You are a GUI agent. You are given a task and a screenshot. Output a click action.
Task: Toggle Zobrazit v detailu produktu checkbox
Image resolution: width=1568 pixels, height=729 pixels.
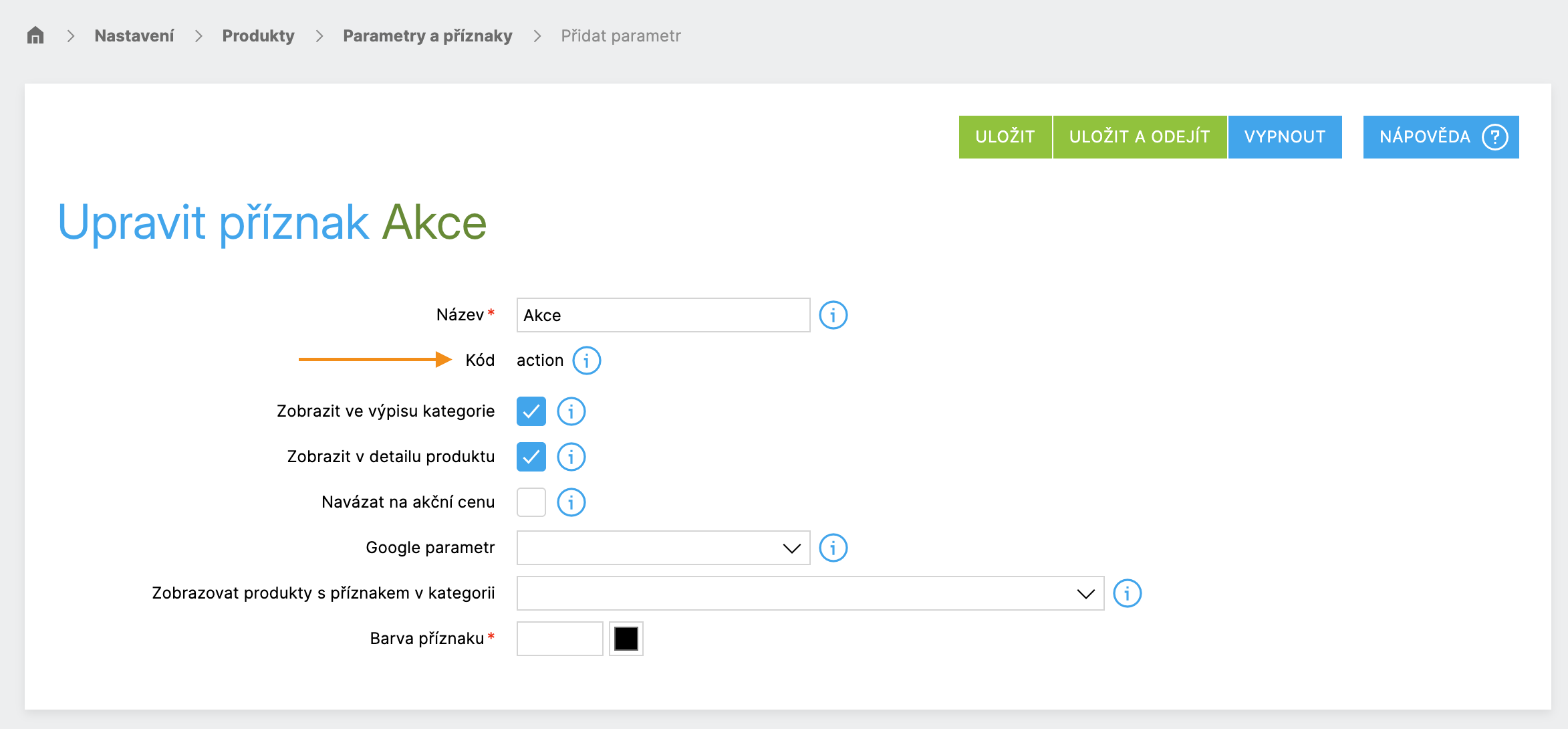(531, 457)
